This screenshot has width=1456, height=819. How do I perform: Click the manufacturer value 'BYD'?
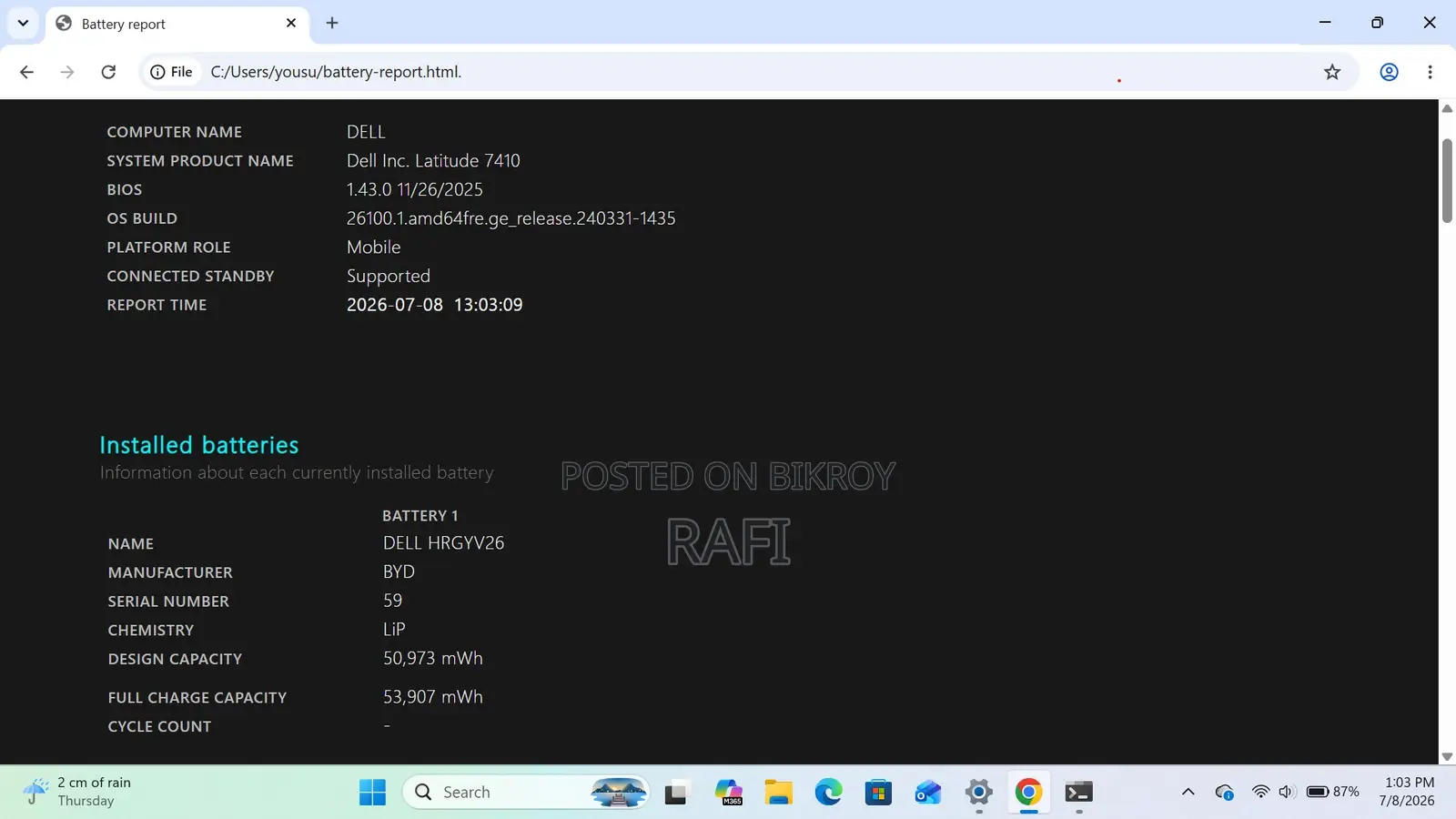(x=399, y=572)
